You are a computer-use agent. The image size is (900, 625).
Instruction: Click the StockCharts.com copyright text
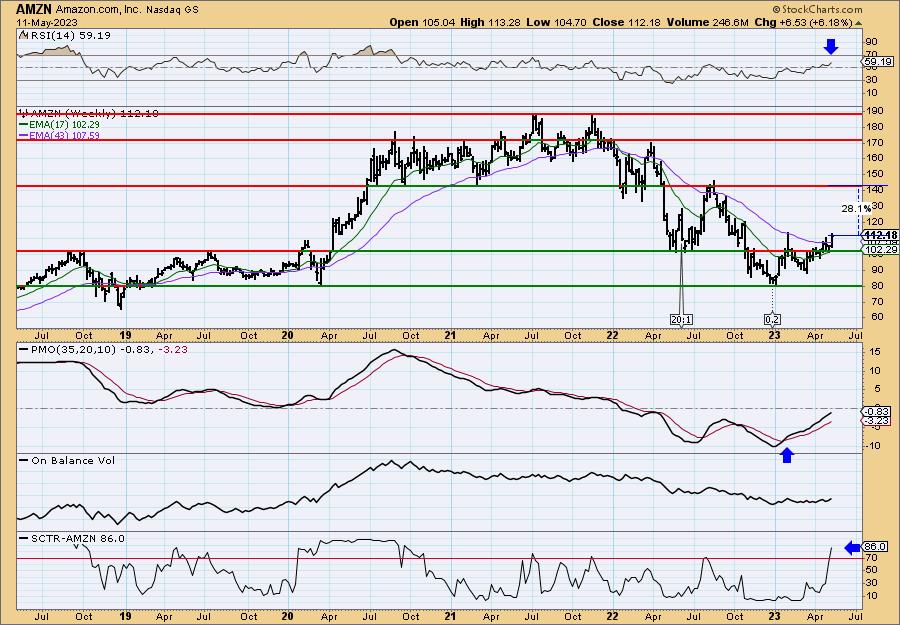pos(817,9)
